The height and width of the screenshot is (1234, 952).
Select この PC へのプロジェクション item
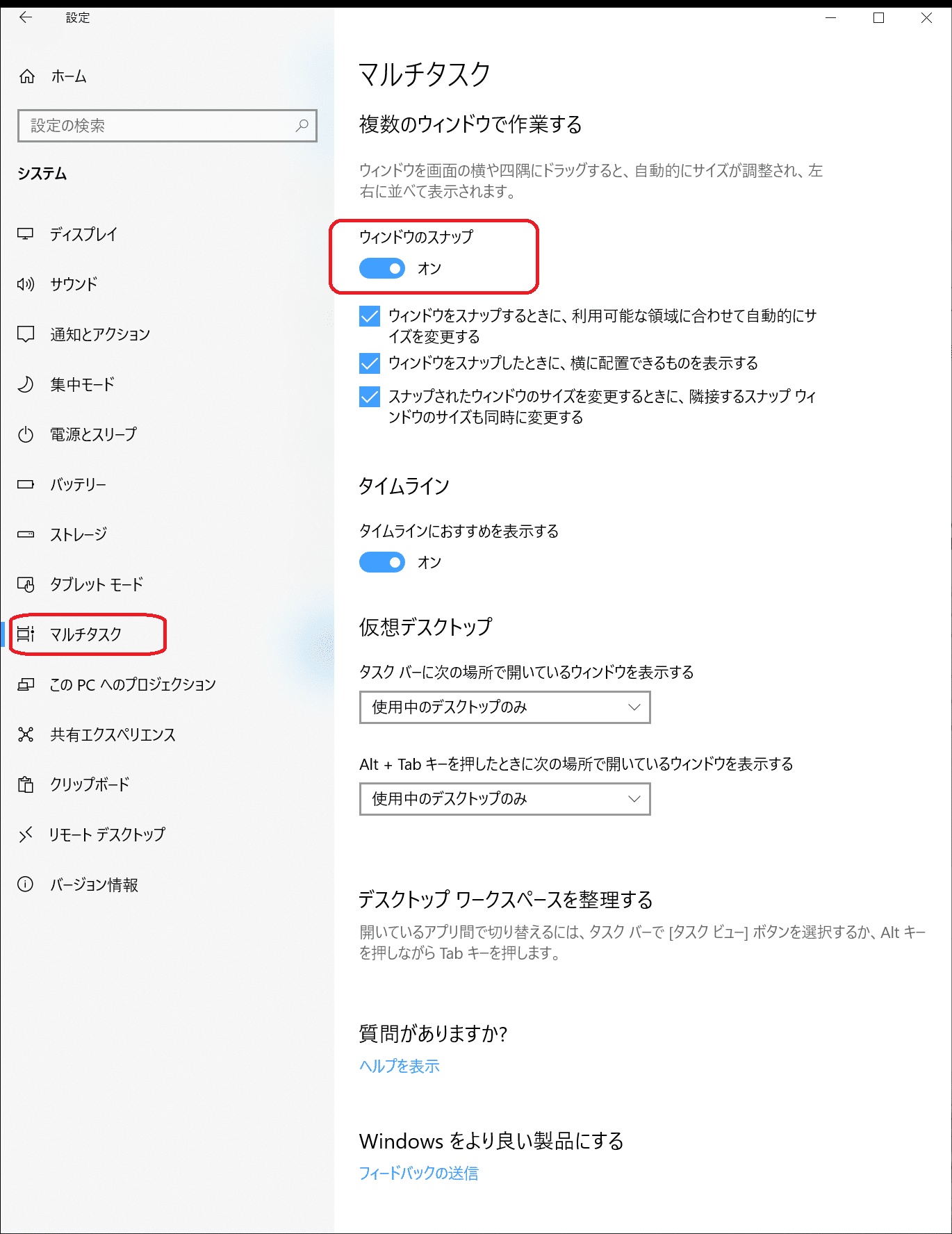[x=133, y=684]
